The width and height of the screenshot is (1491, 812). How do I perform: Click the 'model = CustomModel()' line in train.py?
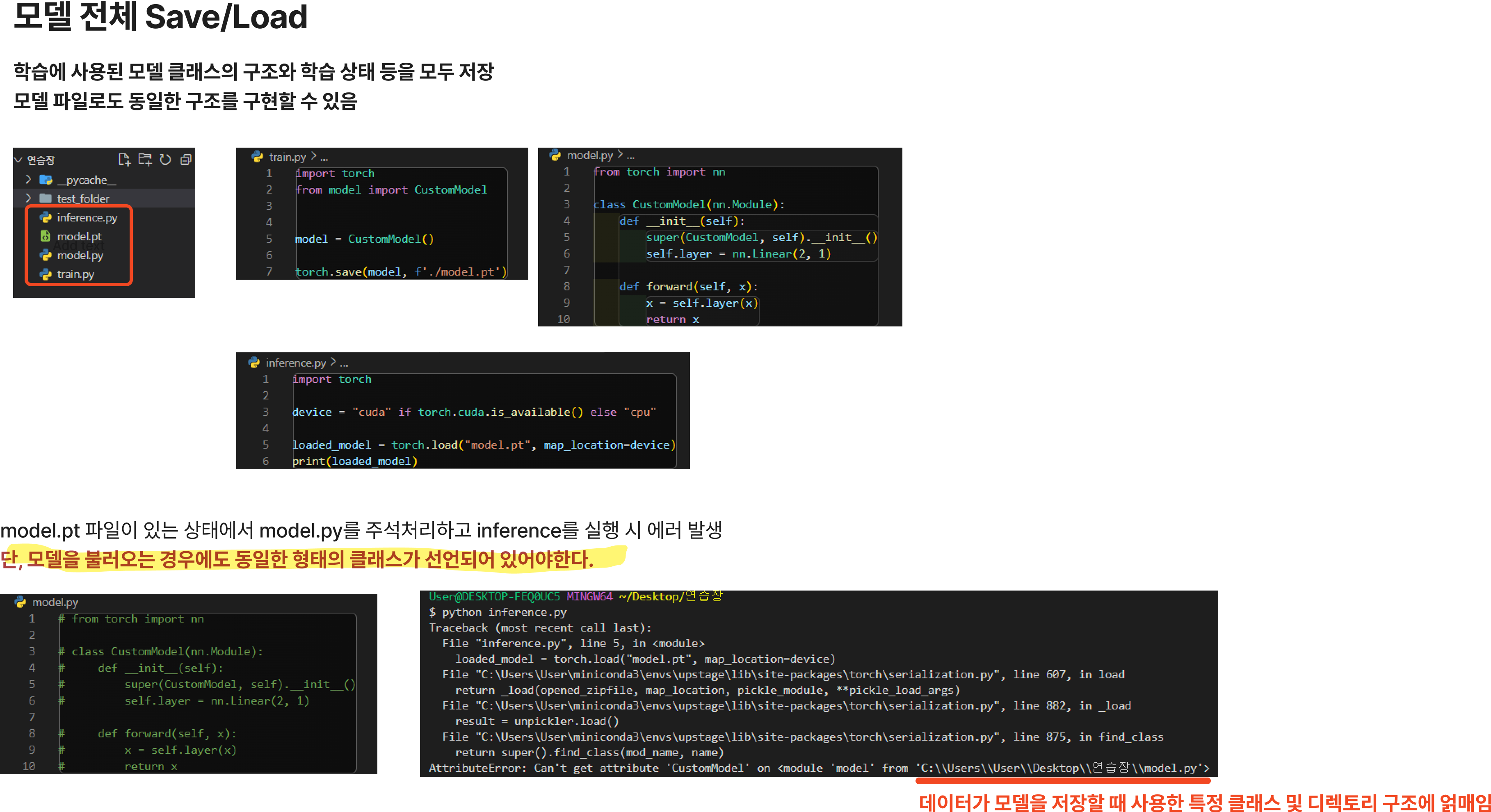point(364,239)
